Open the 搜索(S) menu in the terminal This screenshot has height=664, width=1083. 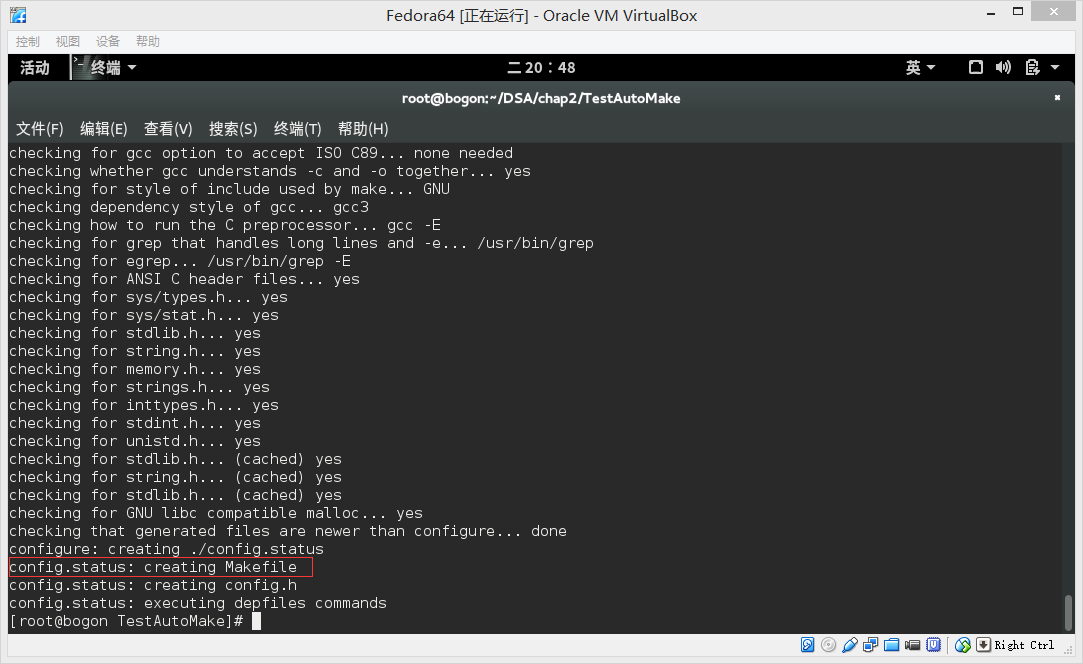[x=233, y=129]
